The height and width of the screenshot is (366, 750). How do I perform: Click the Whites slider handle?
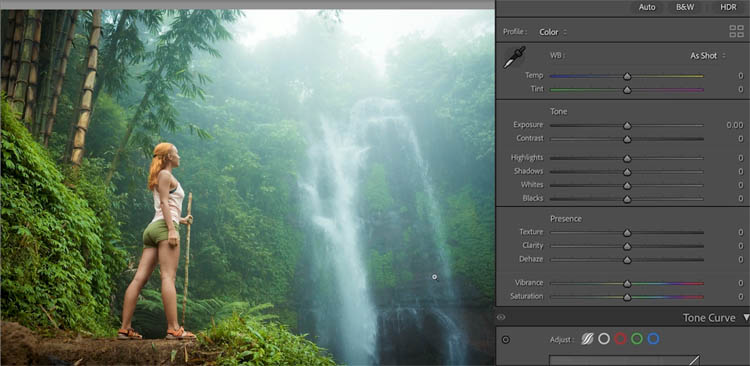[x=627, y=186]
